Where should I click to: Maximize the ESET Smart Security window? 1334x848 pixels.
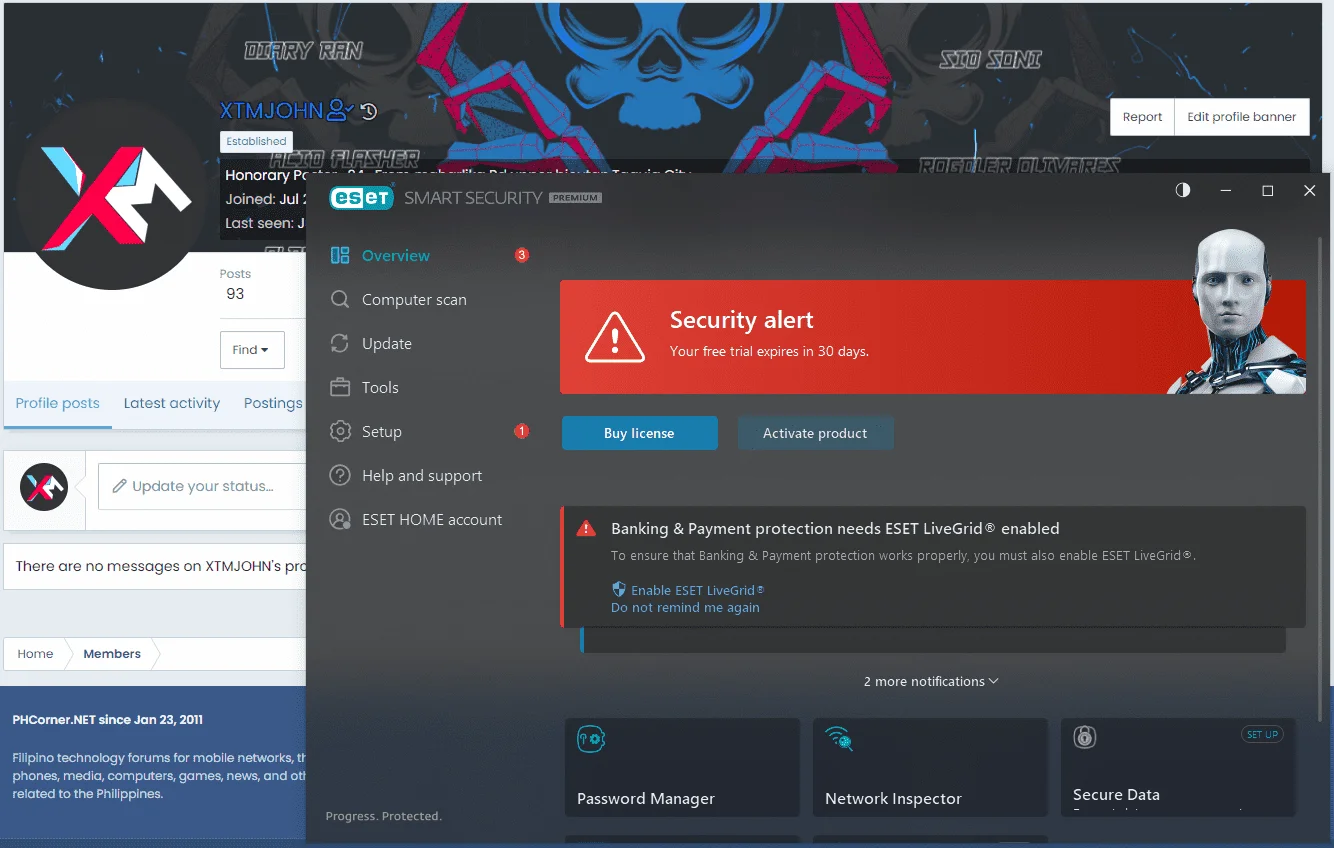pos(1268,190)
